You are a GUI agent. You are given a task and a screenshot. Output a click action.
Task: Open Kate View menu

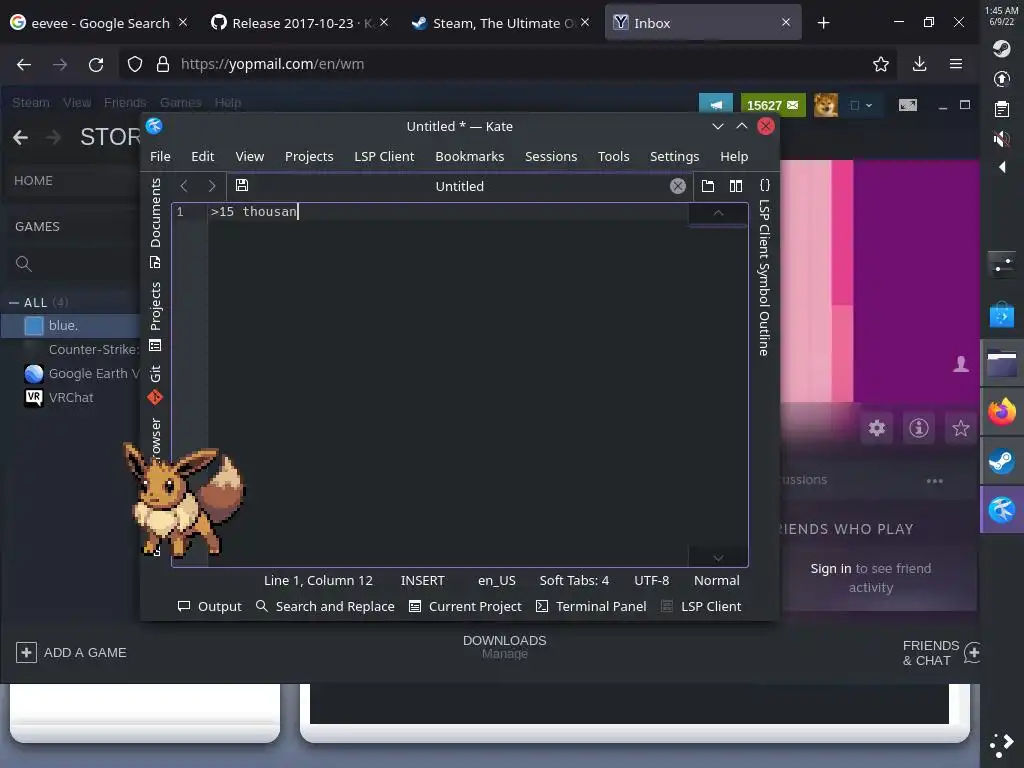(249, 157)
